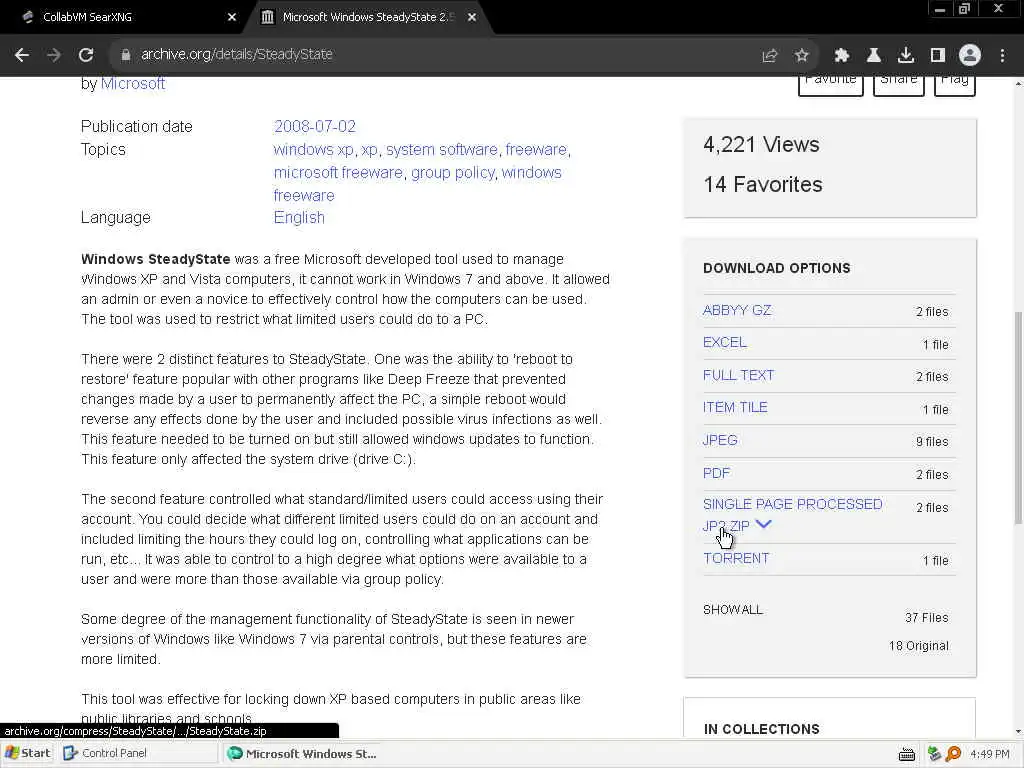Switch to the CollabVM SearXNG tab
Viewport: 1024px width, 768px height.
tap(124, 17)
